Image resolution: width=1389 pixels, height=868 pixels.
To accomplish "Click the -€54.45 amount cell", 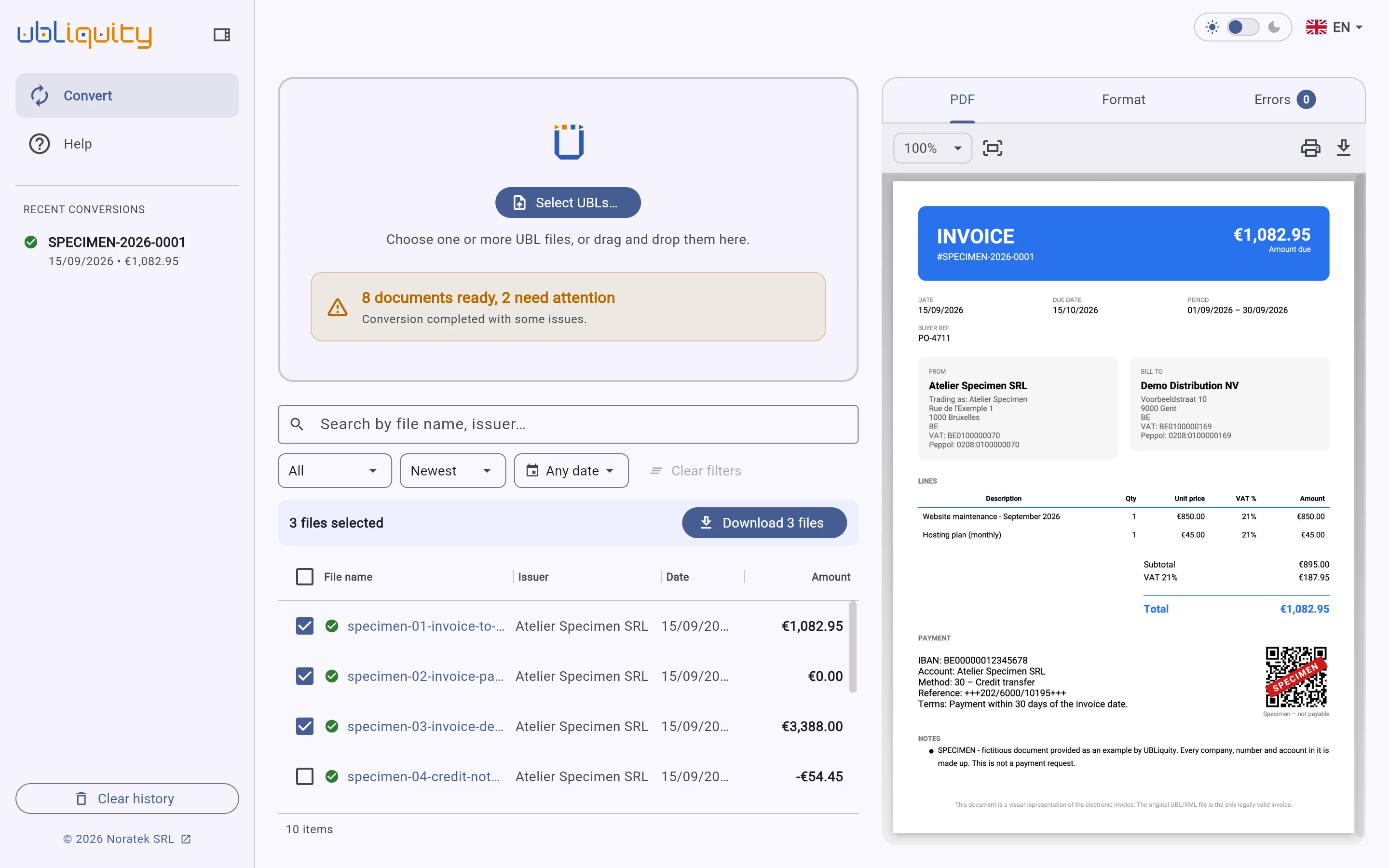I will tap(819, 776).
